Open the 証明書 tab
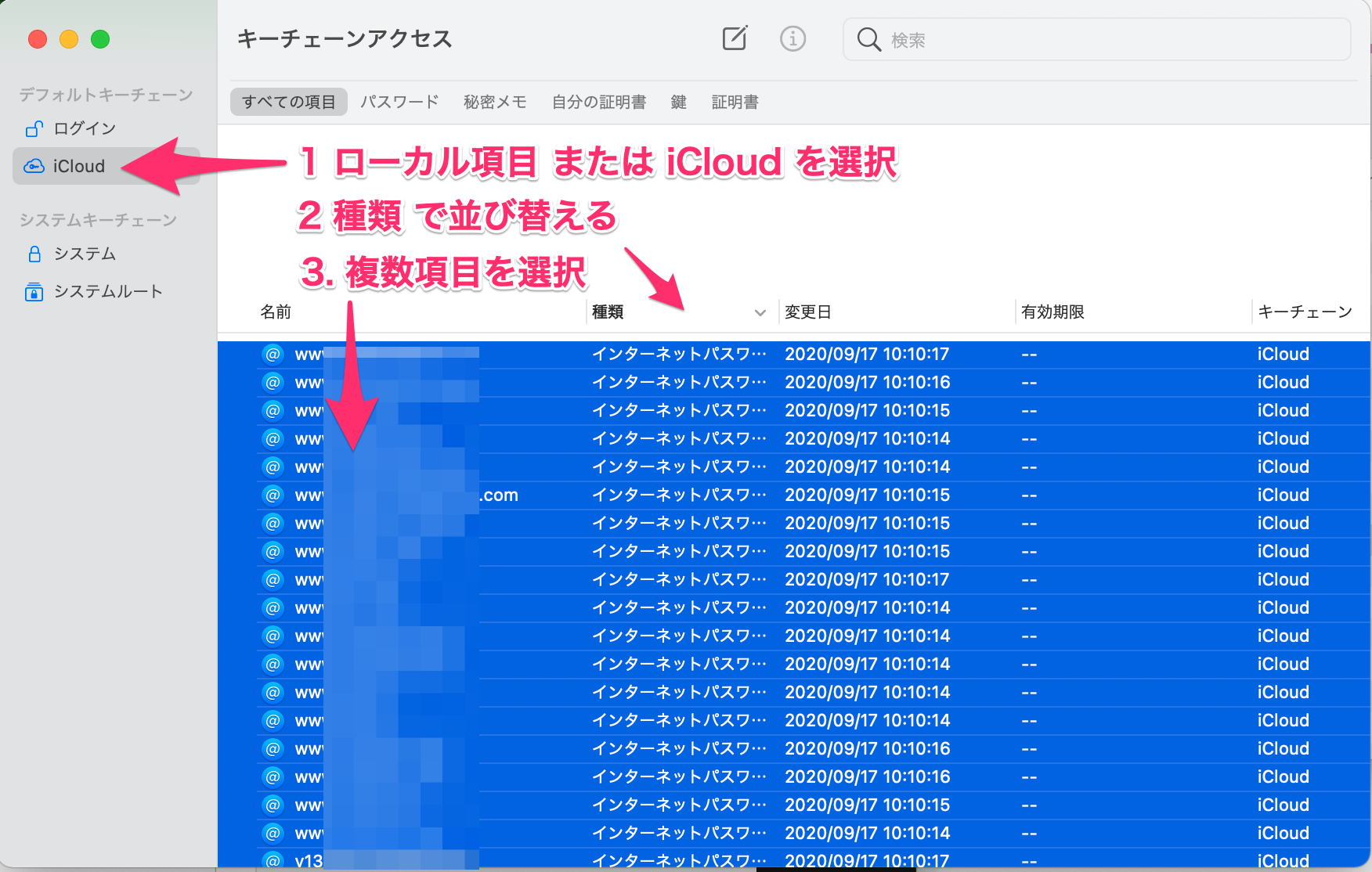The height and width of the screenshot is (872, 1372). [x=735, y=101]
